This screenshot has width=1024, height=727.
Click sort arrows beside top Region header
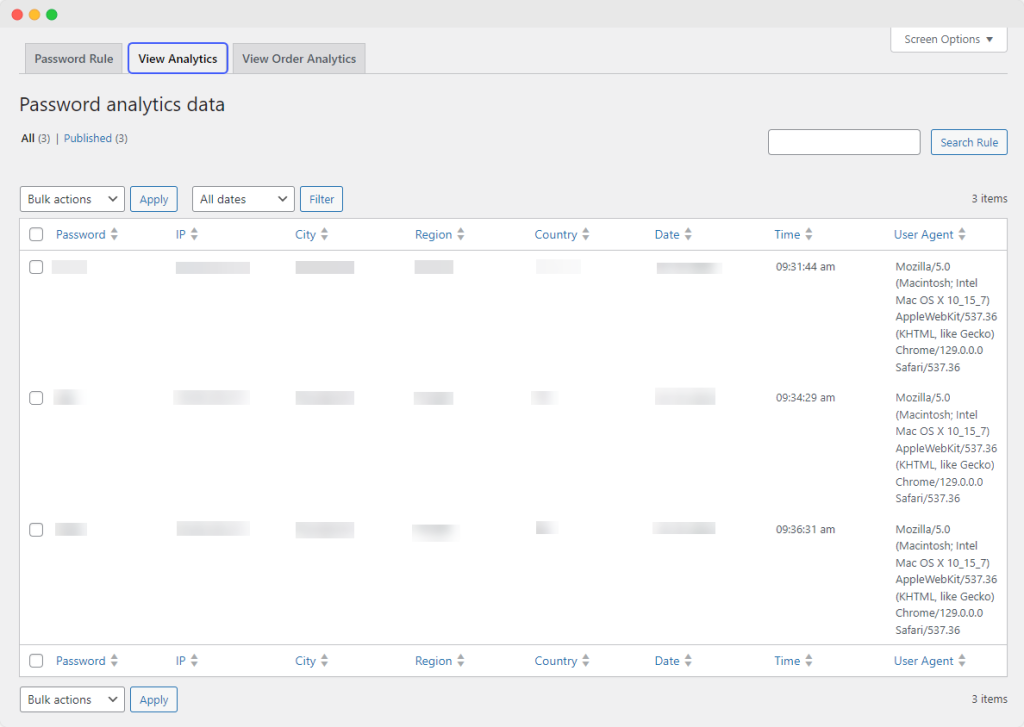pyautogui.click(x=461, y=235)
